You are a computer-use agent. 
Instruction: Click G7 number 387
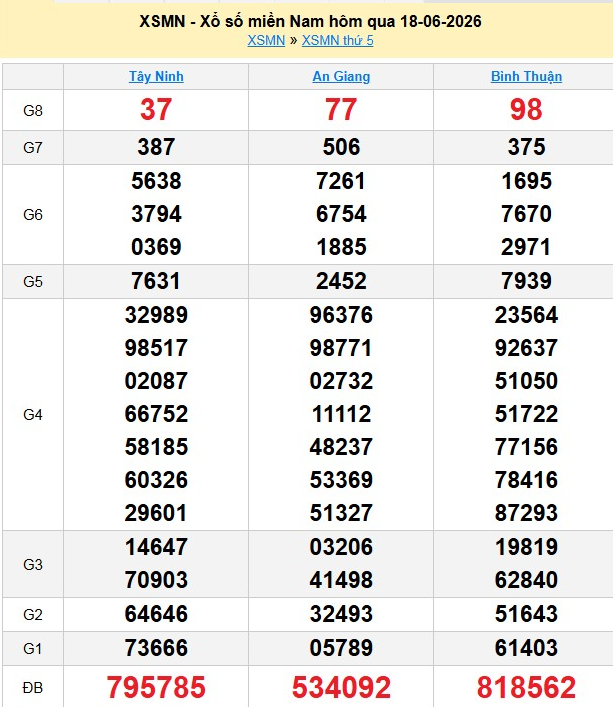point(156,147)
